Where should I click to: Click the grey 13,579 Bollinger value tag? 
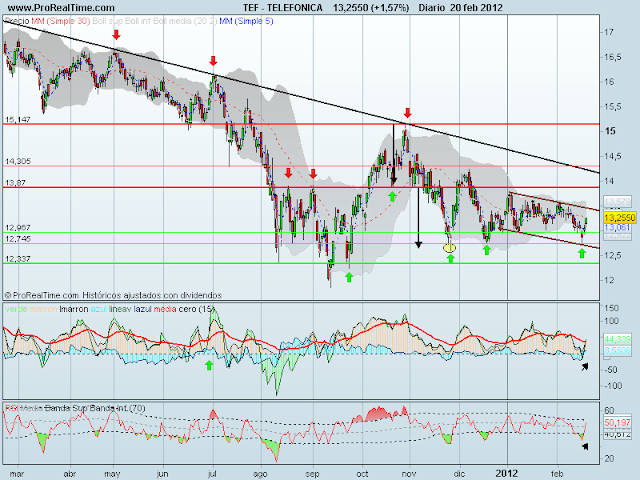coord(617,202)
